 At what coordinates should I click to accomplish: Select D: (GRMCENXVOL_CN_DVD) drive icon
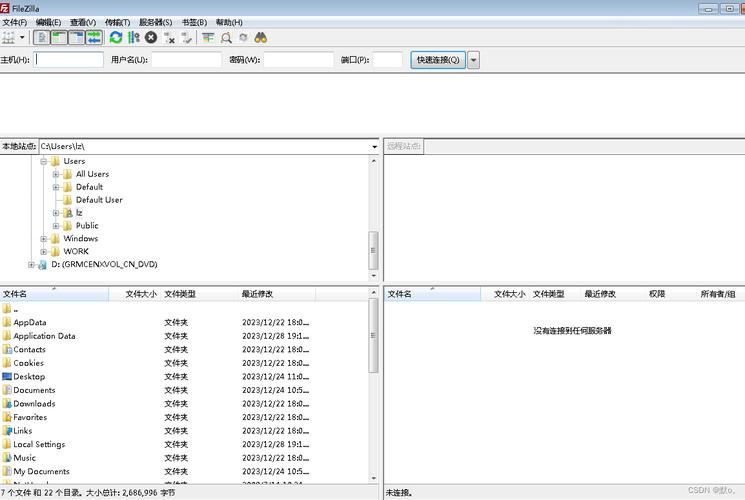42,265
